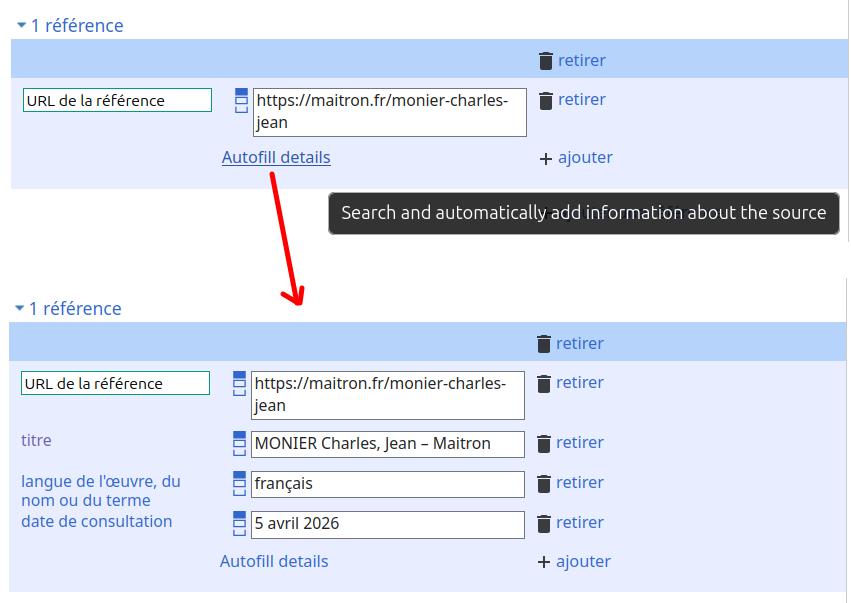Click Autofill details link above the tooltip

click(x=276, y=157)
